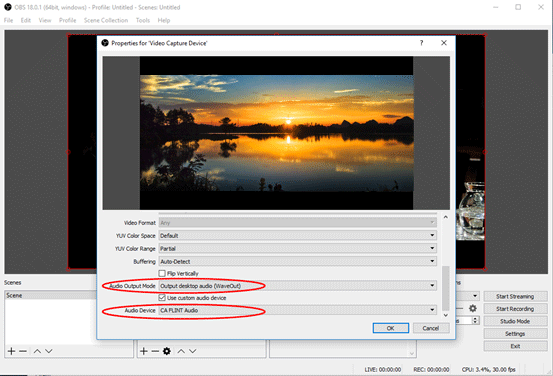Click the OBS logo in Properties title bar

coord(105,43)
